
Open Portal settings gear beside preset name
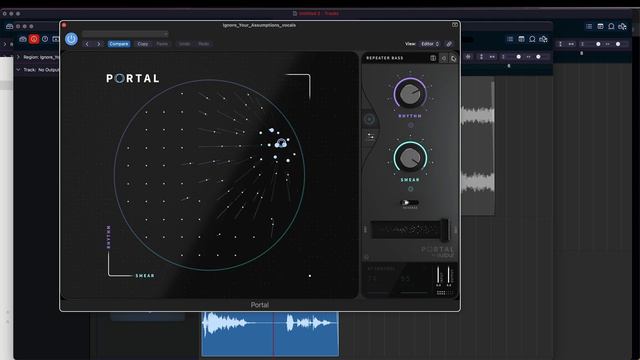444,58
